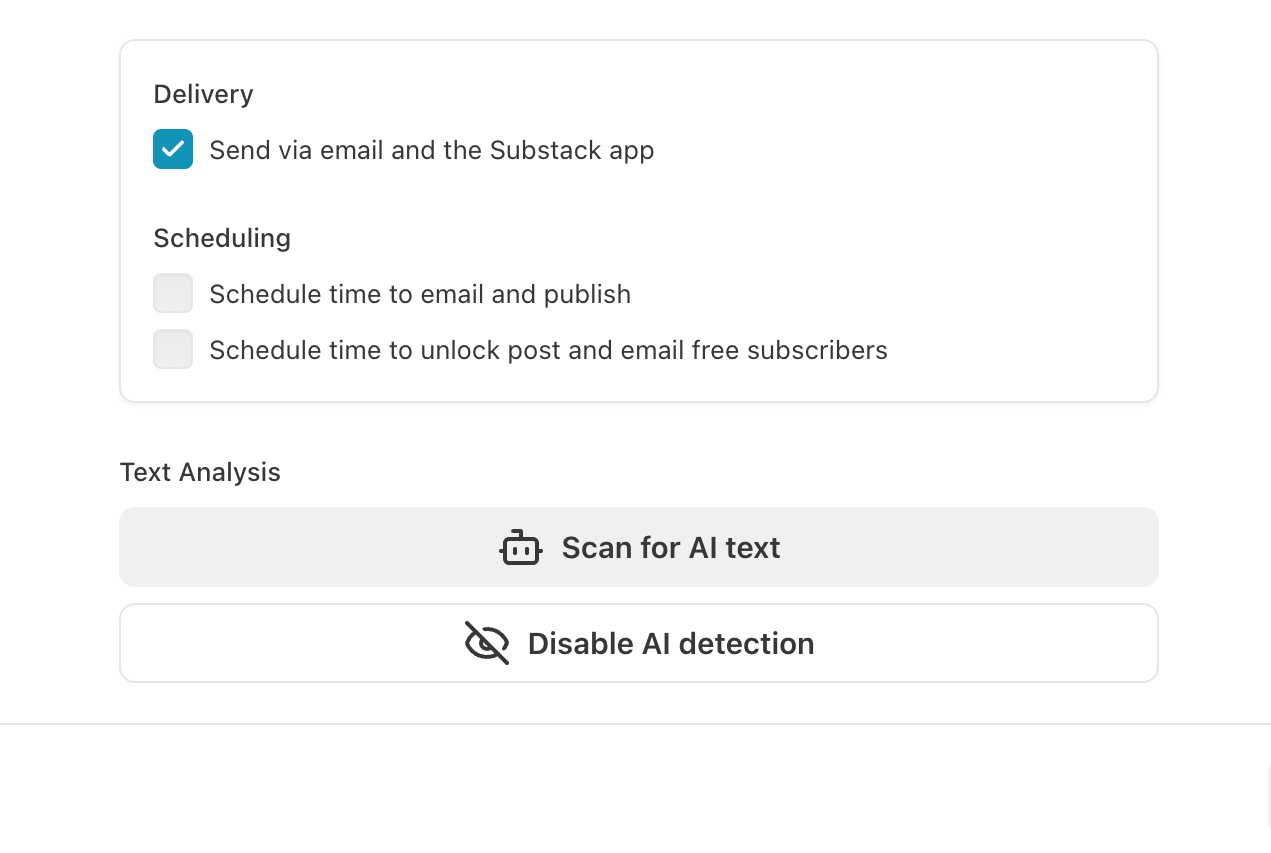
Task: Click the 'Schedule time to email and publish' label text
Action: [x=420, y=294]
